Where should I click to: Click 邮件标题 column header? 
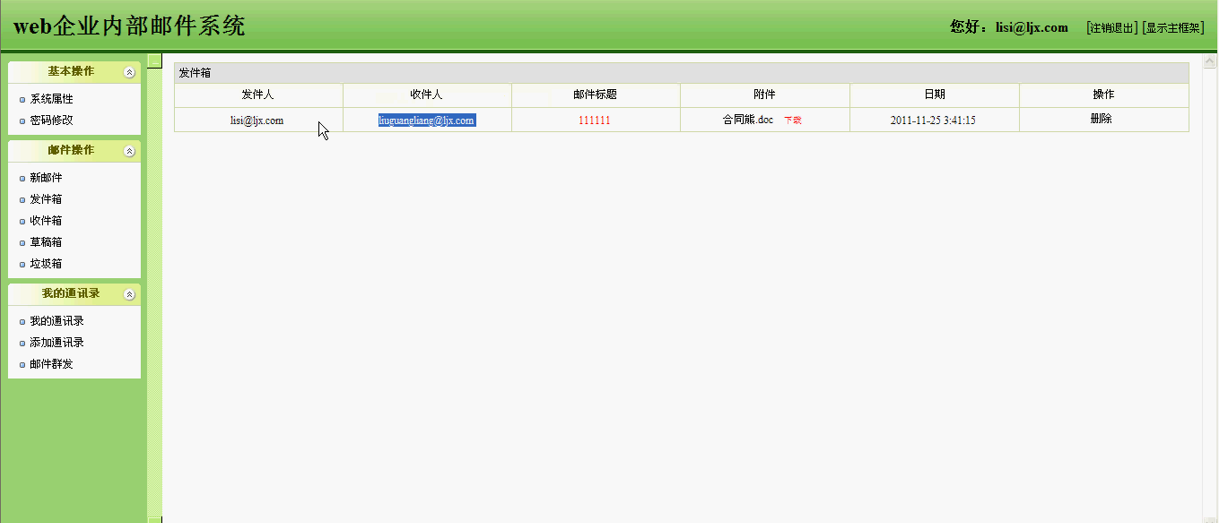[x=595, y=94]
